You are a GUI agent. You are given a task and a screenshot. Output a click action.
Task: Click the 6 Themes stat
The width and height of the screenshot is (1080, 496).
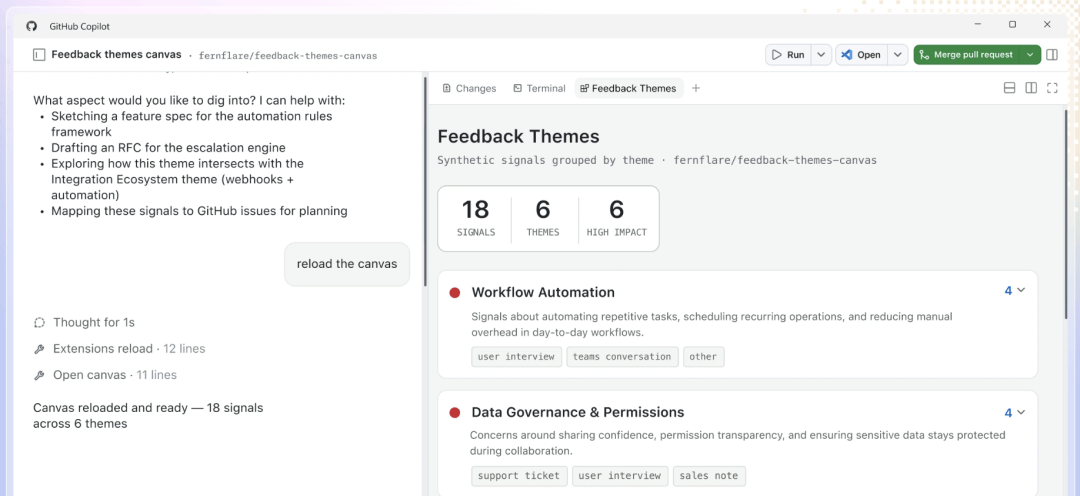pyautogui.click(x=543, y=218)
